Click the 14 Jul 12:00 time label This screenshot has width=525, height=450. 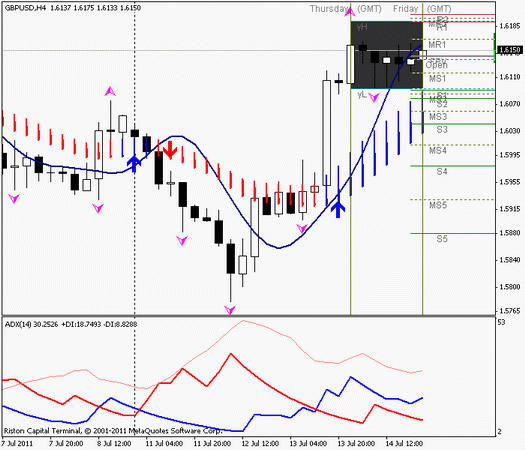404,444
